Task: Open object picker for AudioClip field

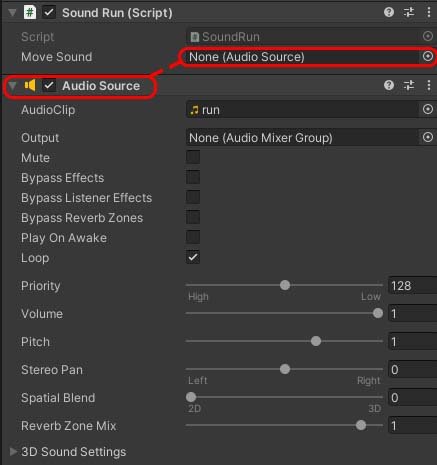Action: [428, 109]
